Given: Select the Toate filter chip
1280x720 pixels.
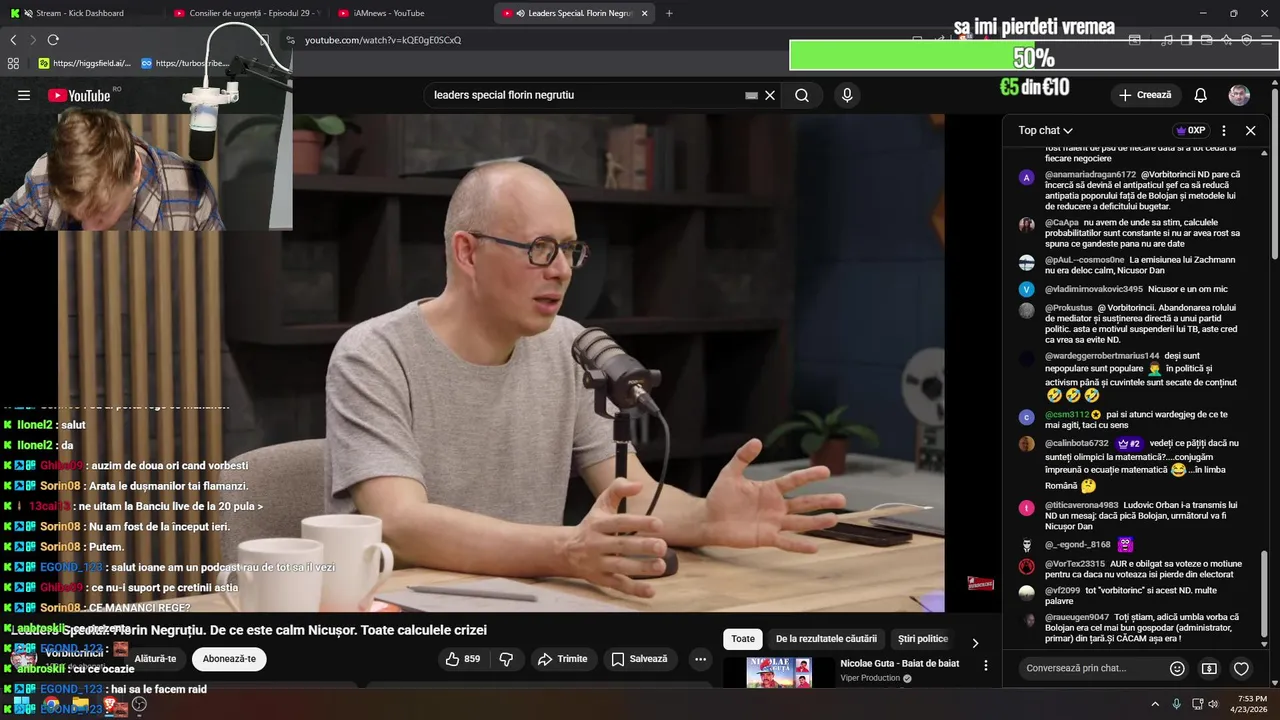Looking at the screenshot, I should 743,639.
